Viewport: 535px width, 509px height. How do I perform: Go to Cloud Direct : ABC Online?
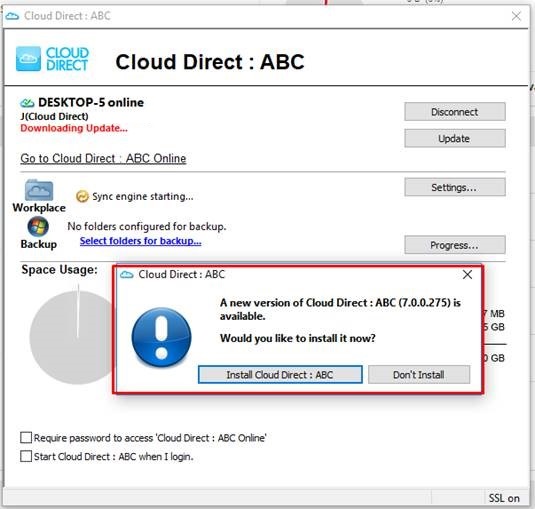103,159
